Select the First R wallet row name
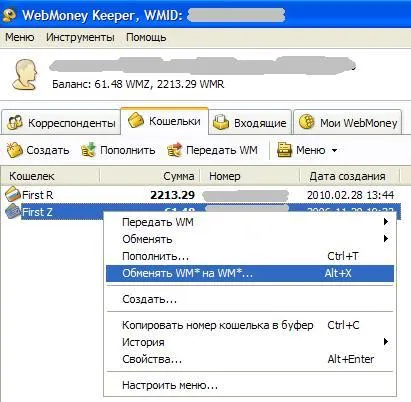 [37, 195]
